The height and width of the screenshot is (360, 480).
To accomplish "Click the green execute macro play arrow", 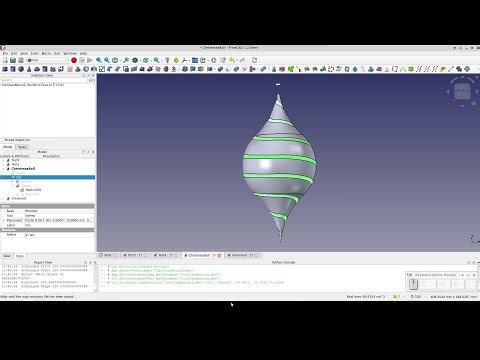I will 90,60.
